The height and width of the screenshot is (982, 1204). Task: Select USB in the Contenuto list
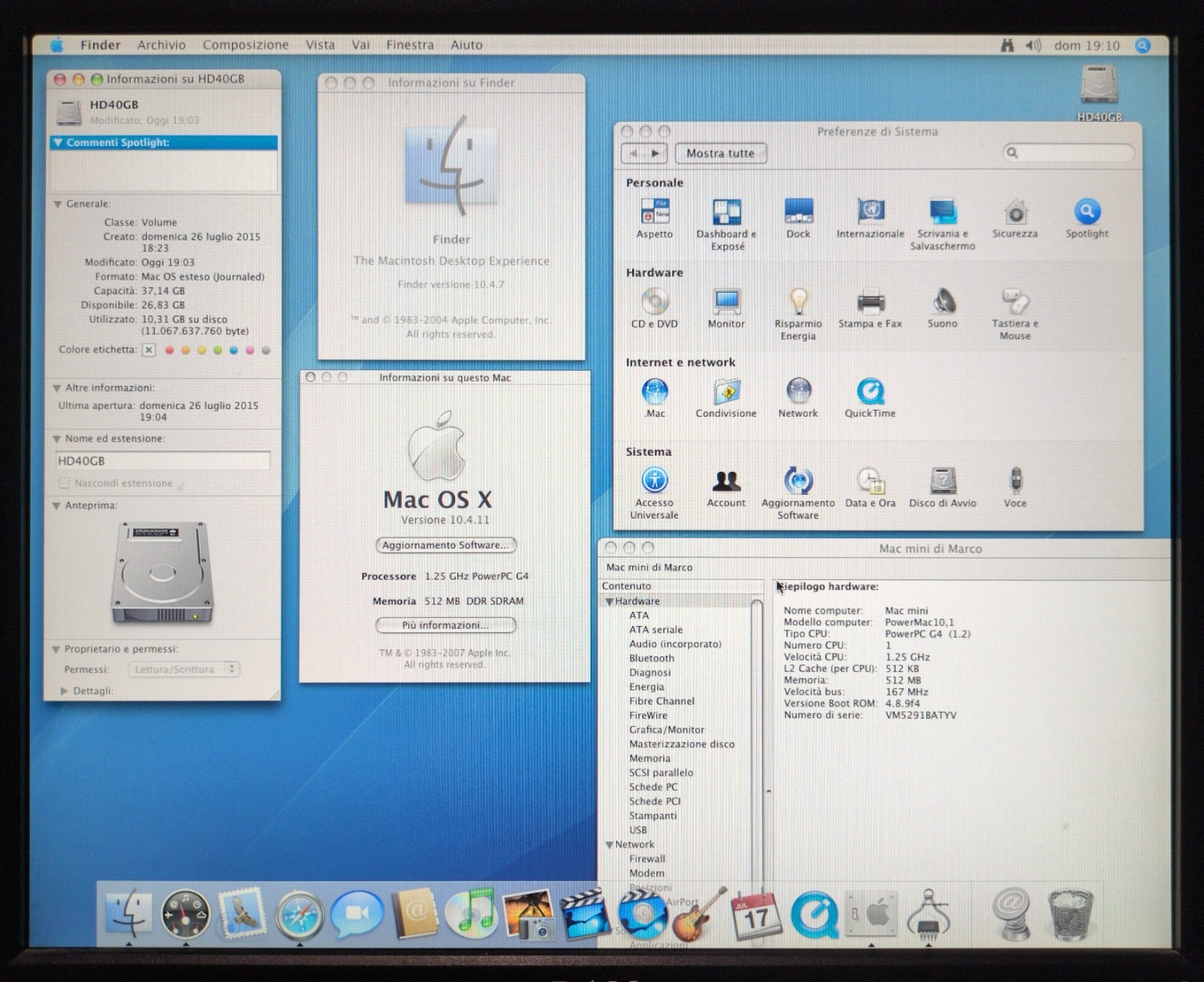[638, 830]
